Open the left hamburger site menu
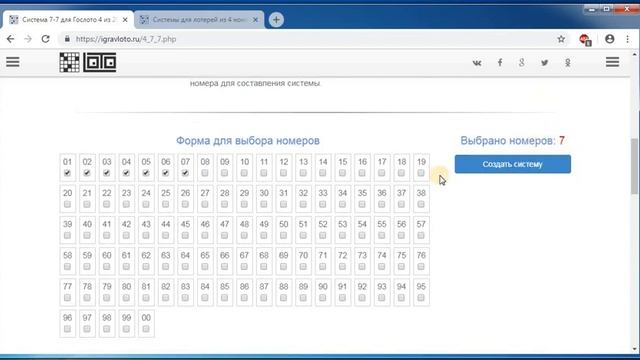640x360 pixels. 13,62
